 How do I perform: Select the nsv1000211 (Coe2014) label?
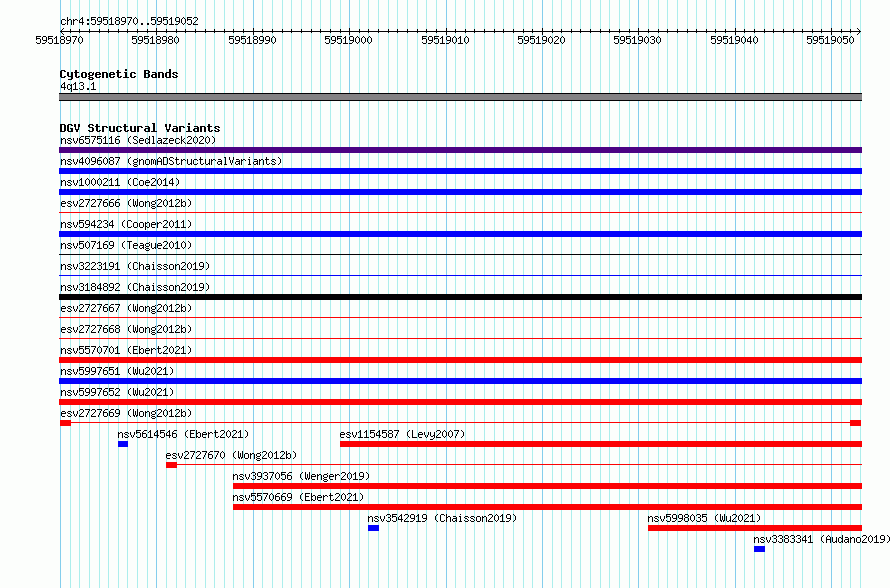120,182
